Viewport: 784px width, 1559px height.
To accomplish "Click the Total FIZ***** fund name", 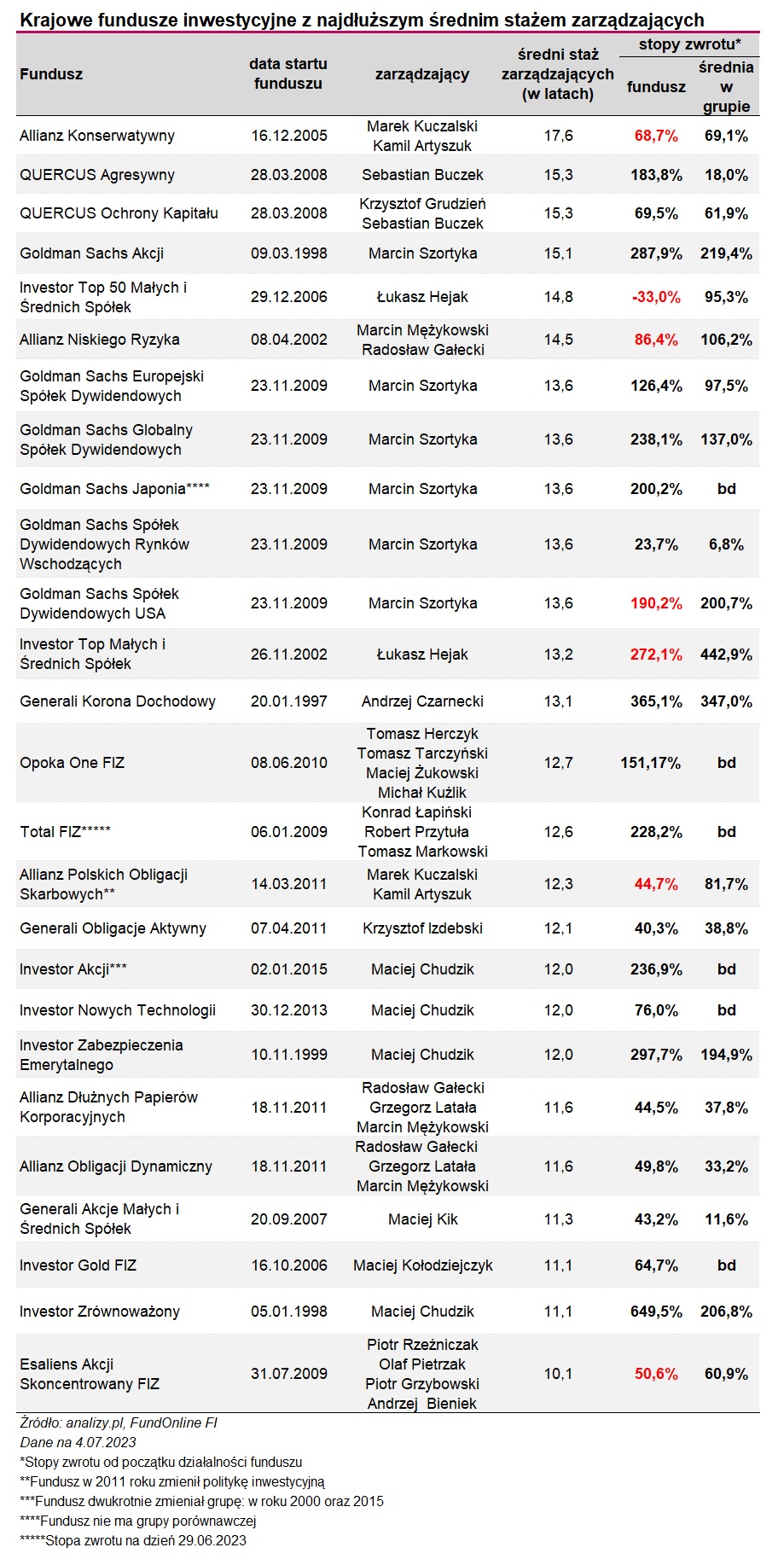I will tap(66, 832).
